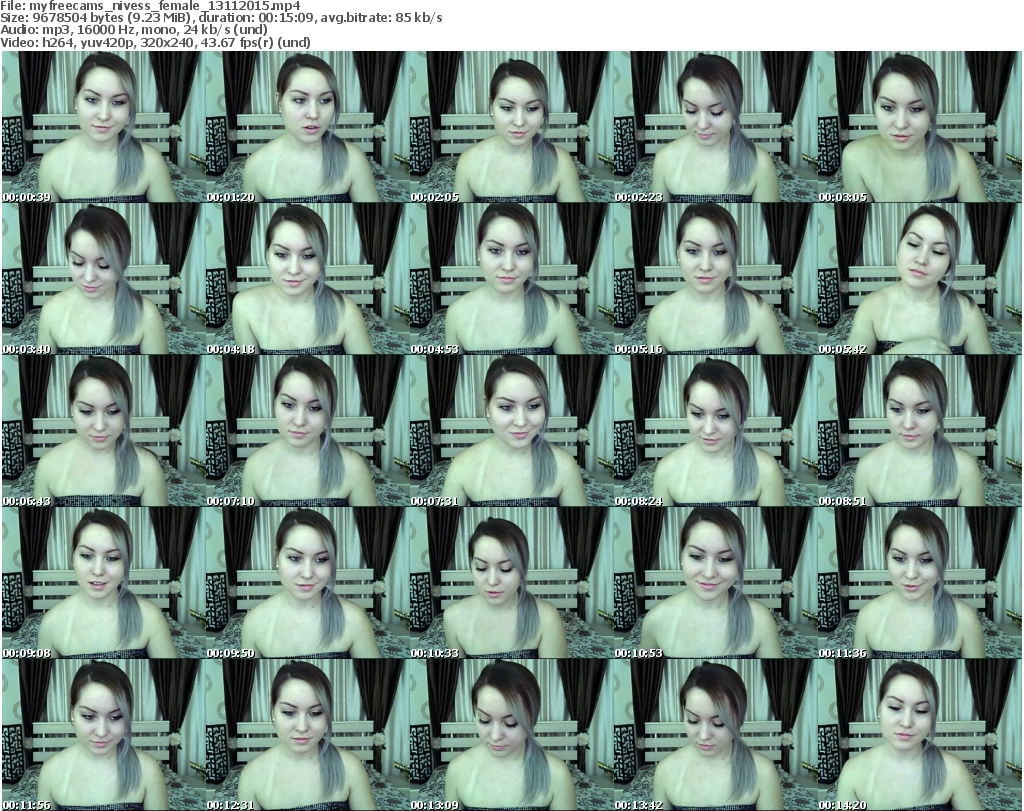The width and height of the screenshot is (1024, 811).
Task: Click the 'Audio: mp3, 16000 Hz' info line
Action: tap(134, 30)
